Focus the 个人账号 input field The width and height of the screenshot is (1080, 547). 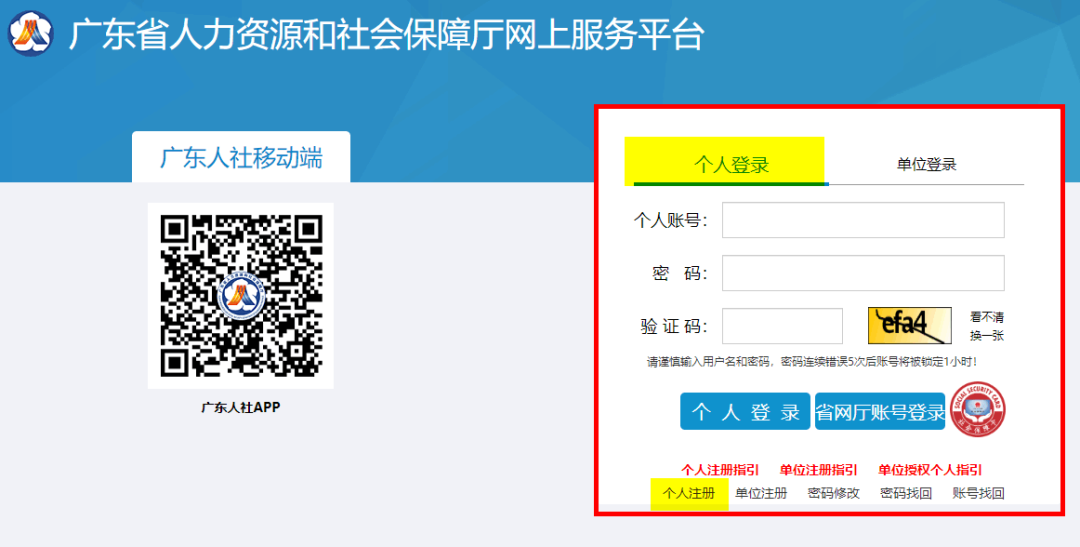[x=863, y=220]
